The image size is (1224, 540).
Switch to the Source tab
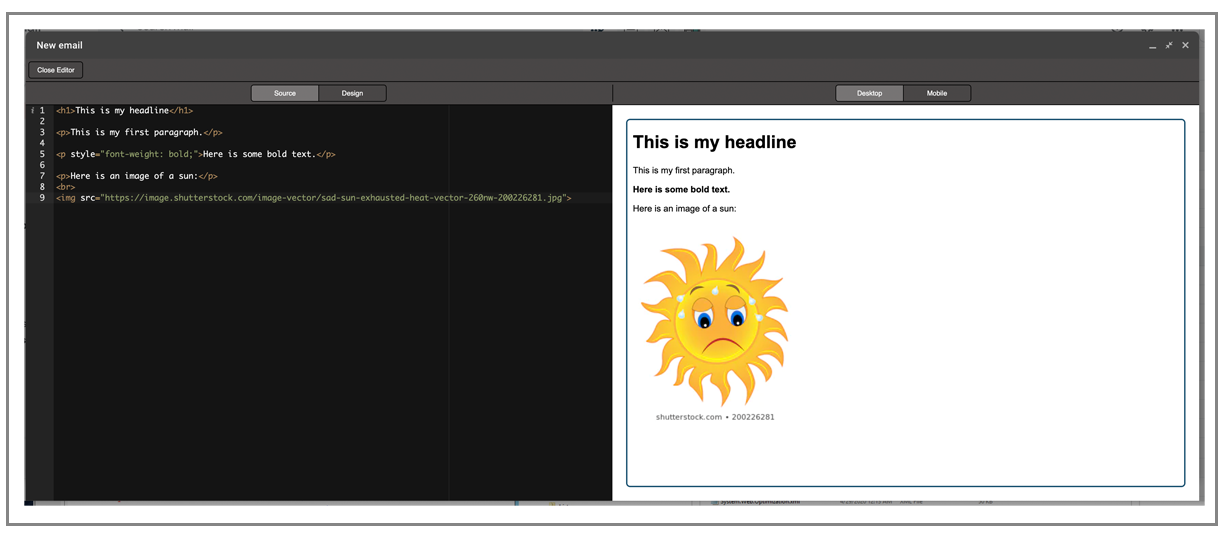click(x=285, y=93)
